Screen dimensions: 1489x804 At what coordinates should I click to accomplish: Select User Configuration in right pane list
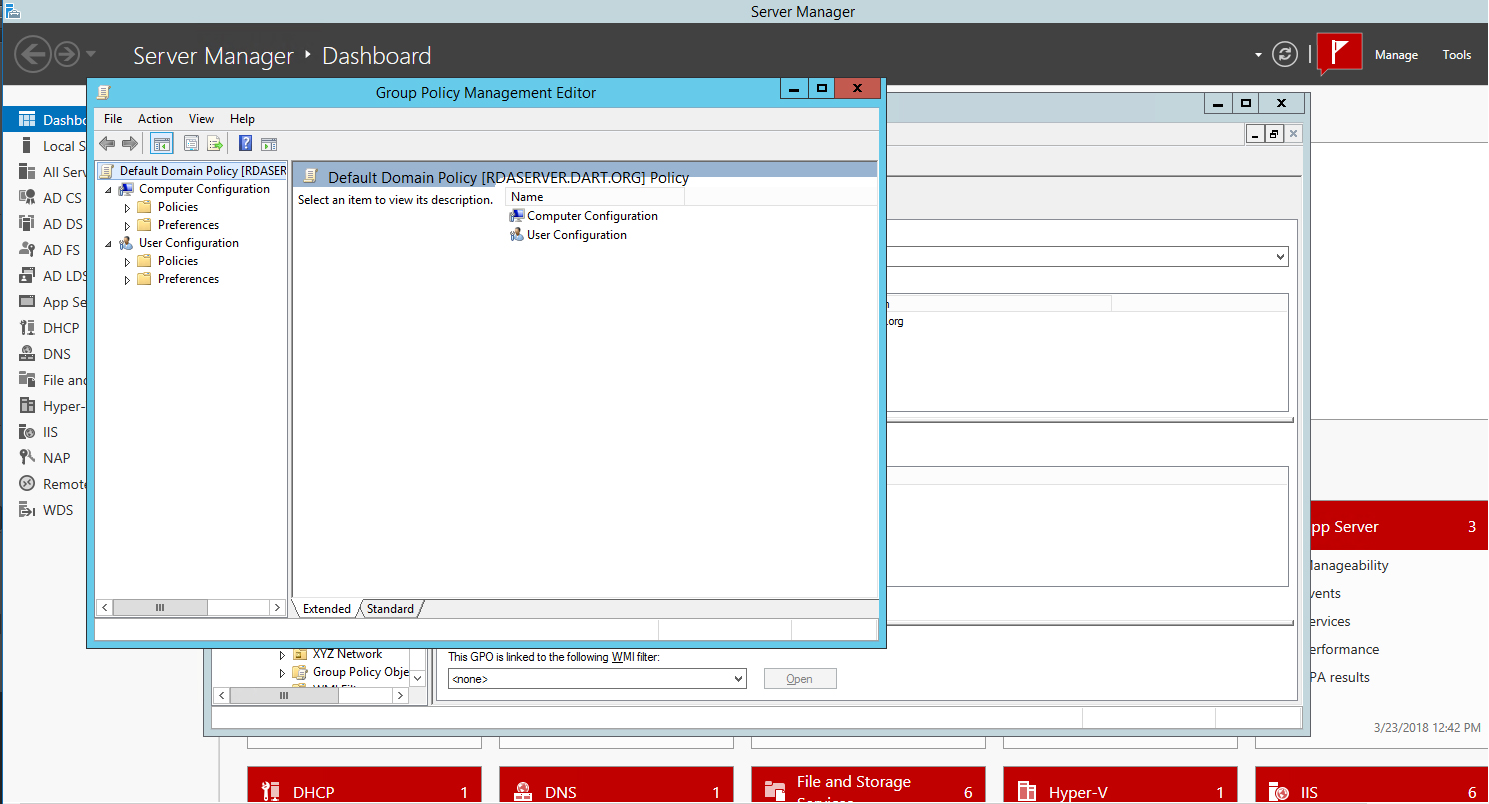tap(568, 235)
